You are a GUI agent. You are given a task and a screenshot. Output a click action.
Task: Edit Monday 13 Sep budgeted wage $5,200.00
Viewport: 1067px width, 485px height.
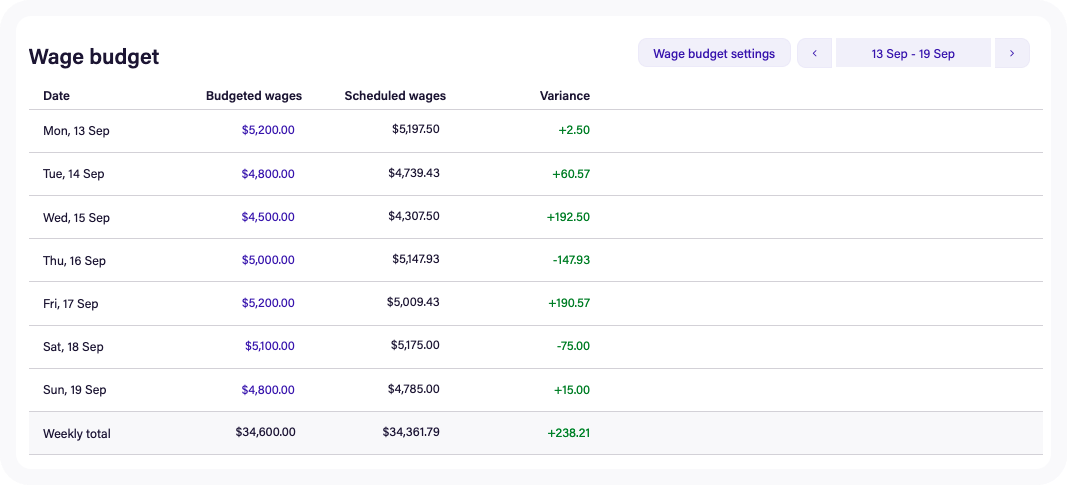[268, 130]
